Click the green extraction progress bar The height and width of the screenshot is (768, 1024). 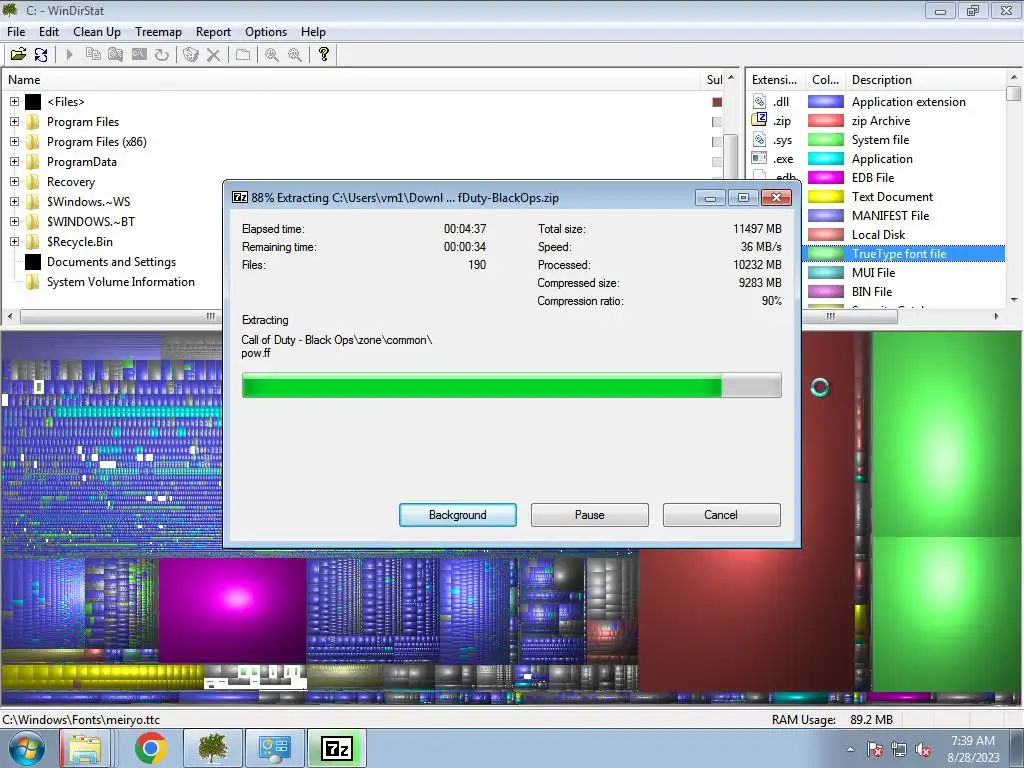[511, 385]
